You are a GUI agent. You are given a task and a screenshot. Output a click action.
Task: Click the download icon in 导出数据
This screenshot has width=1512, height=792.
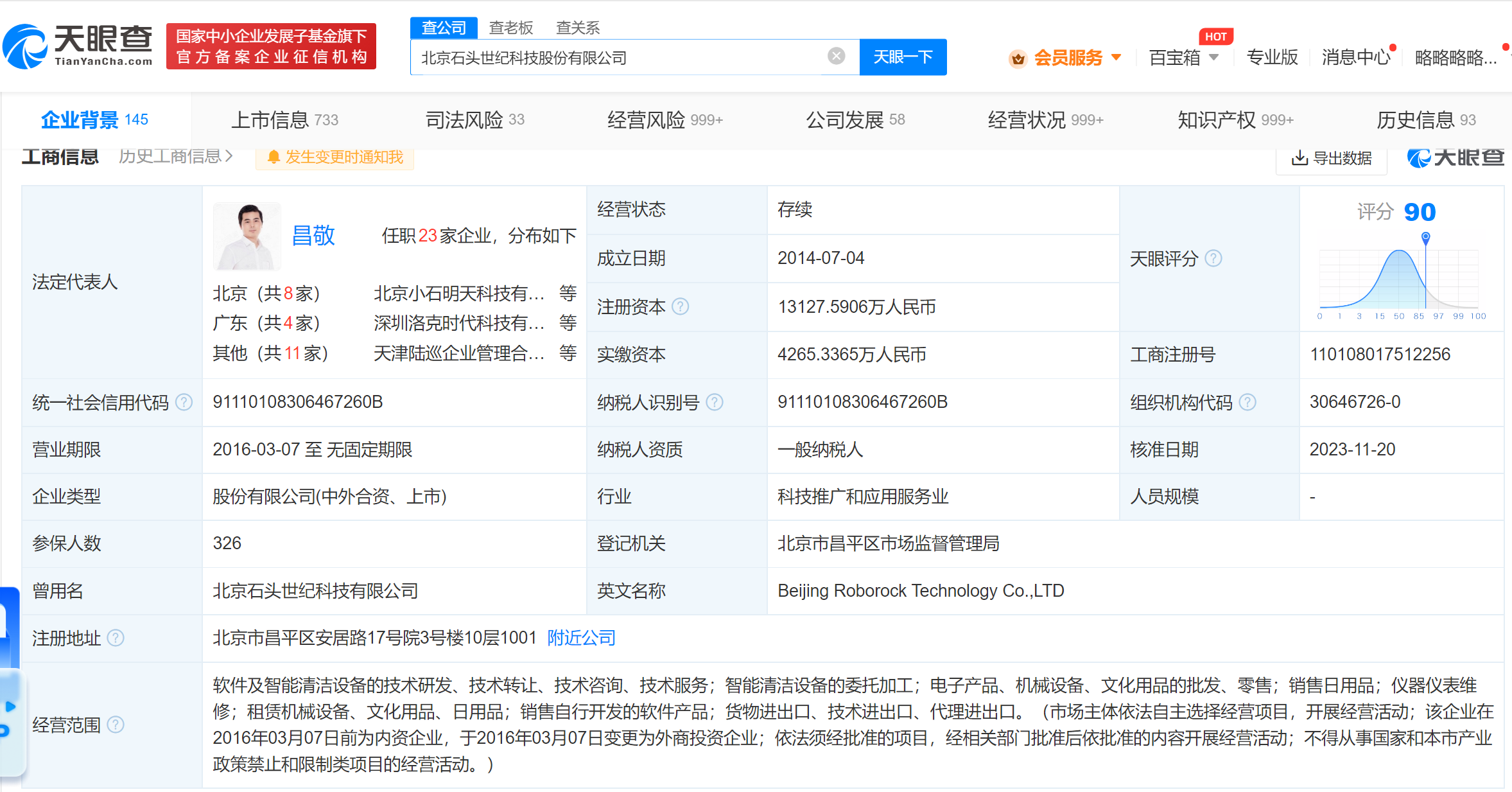click(x=1299, y=158)
